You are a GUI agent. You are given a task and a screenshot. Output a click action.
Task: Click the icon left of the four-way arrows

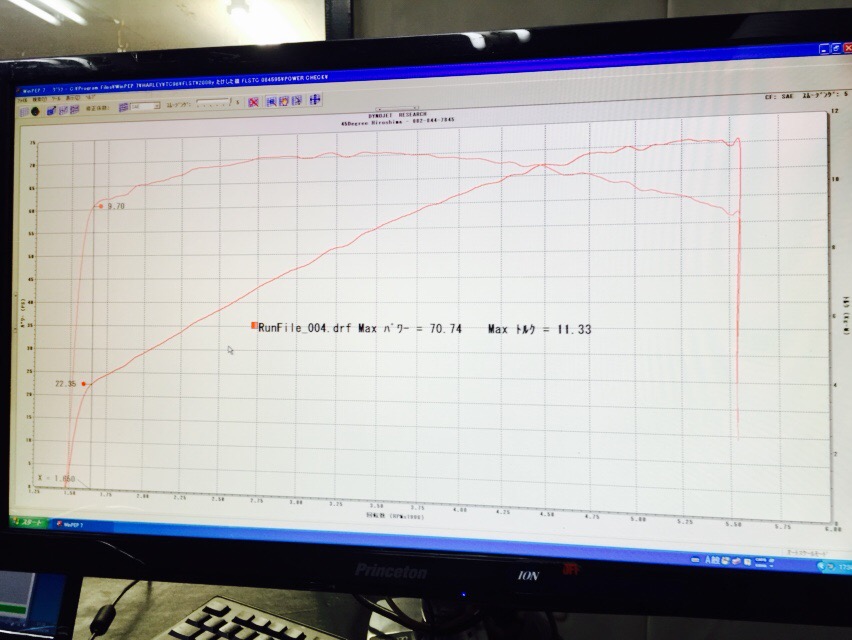pos(297,101)
